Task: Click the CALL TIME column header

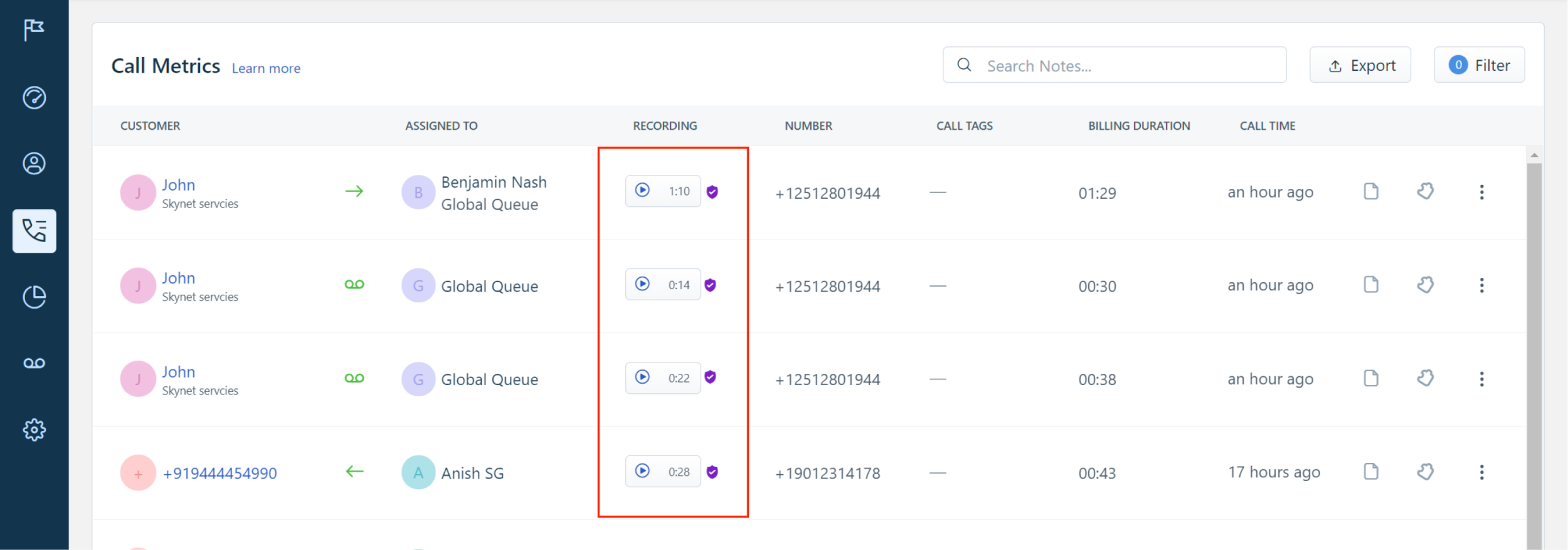Action: pos(1268,126)
